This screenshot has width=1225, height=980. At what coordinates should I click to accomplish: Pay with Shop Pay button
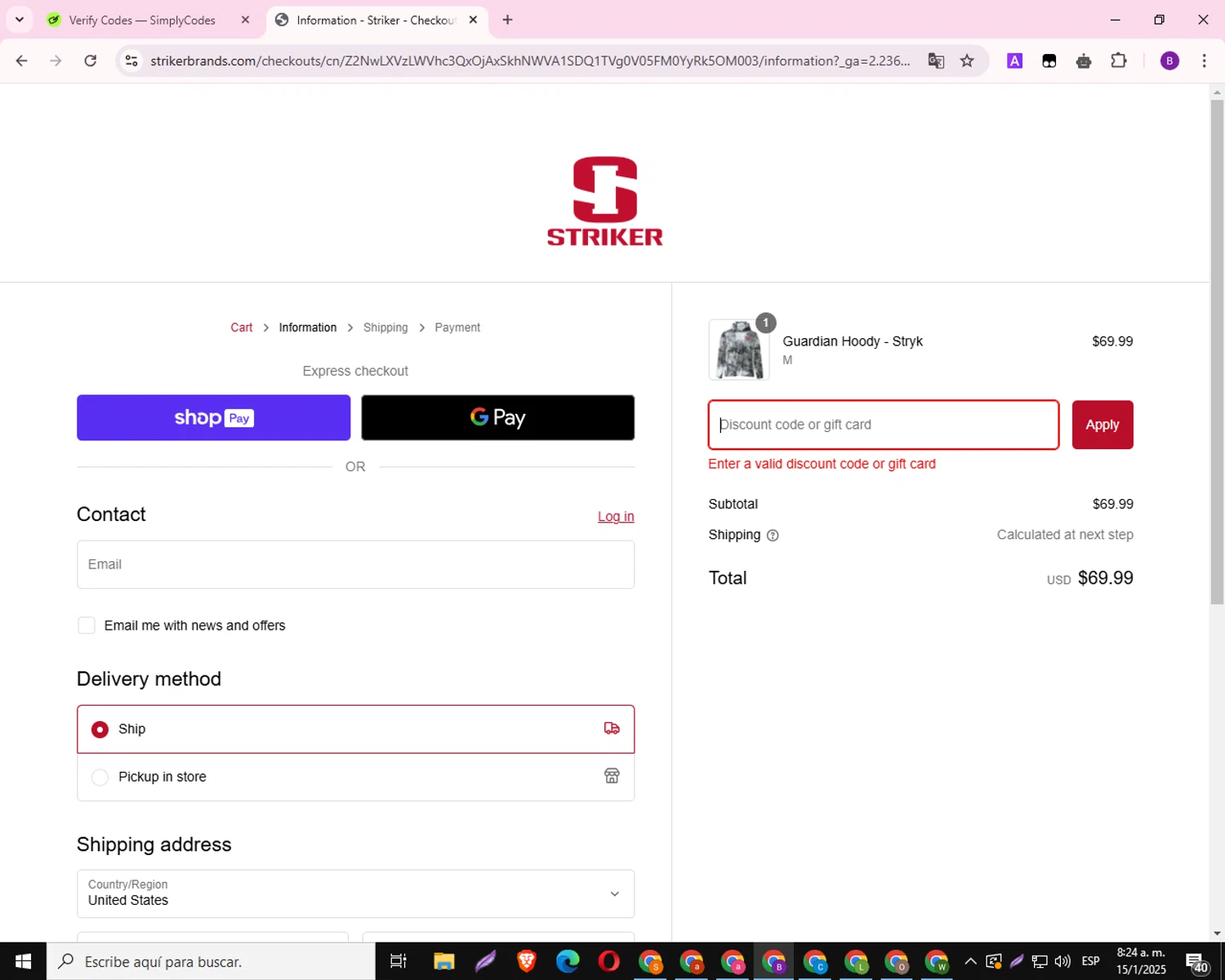pyautogui.click(x=214, y=417)
